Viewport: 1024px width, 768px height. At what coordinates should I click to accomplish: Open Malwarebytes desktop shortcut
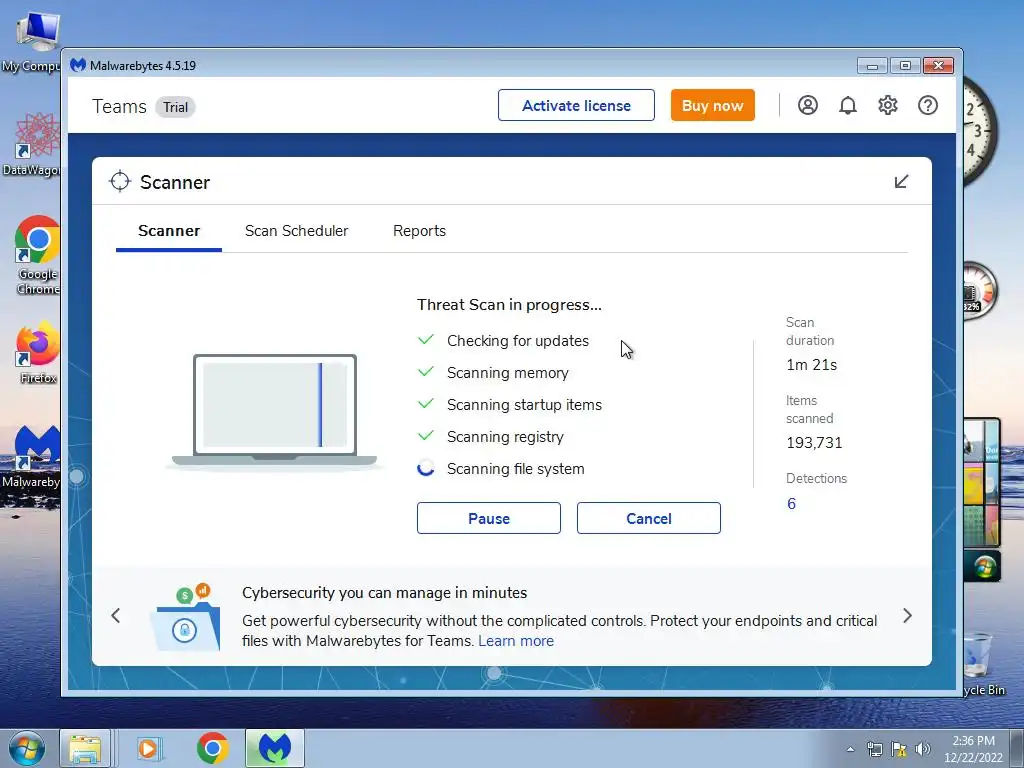[31, 457]
